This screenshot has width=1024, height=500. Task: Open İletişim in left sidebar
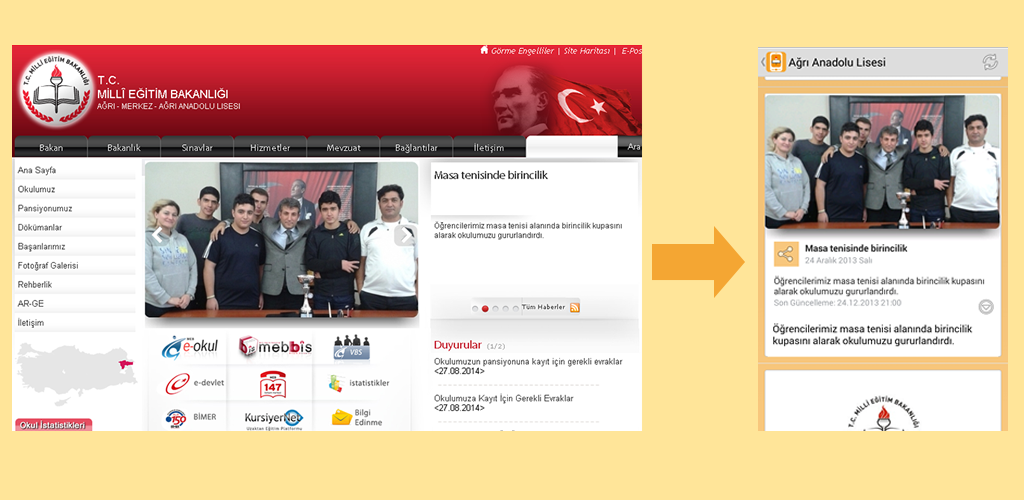[x=74, y=322]
